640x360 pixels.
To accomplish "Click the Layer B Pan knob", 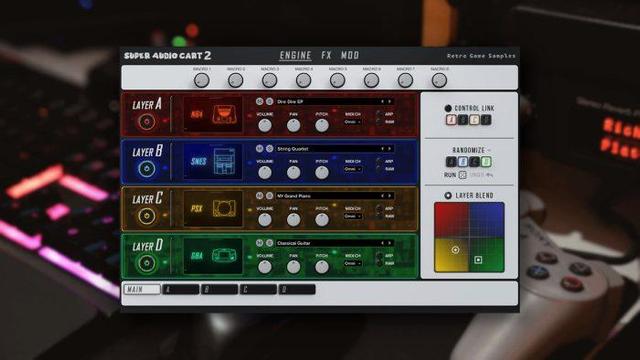I will pos(293,173).
